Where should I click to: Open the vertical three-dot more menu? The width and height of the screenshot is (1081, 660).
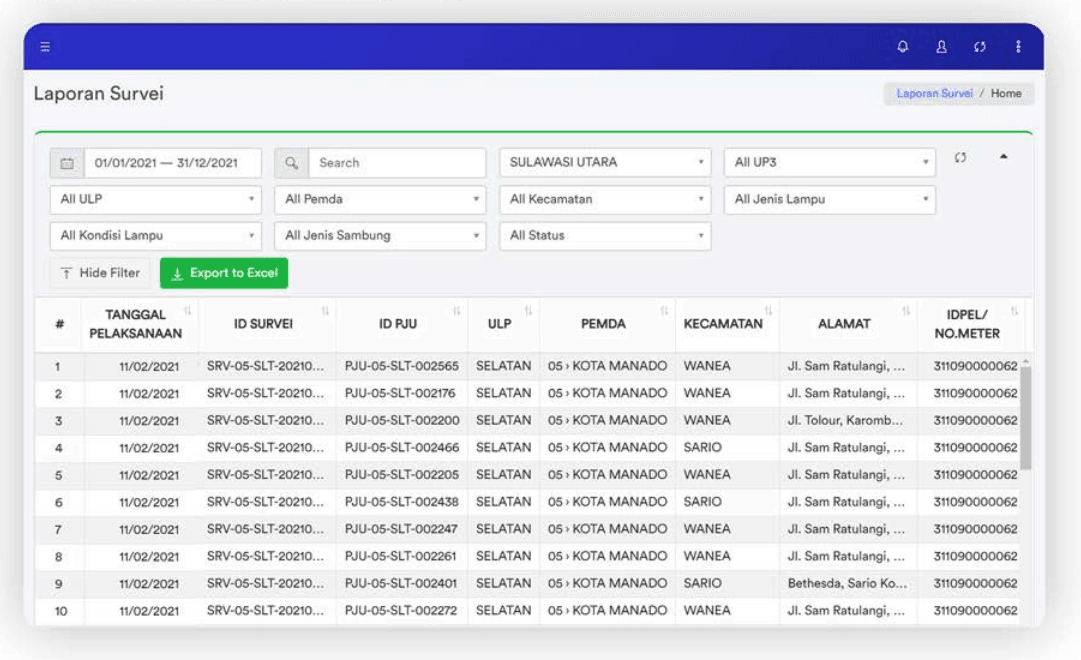pyautogui.click(x=1018, y=46)
